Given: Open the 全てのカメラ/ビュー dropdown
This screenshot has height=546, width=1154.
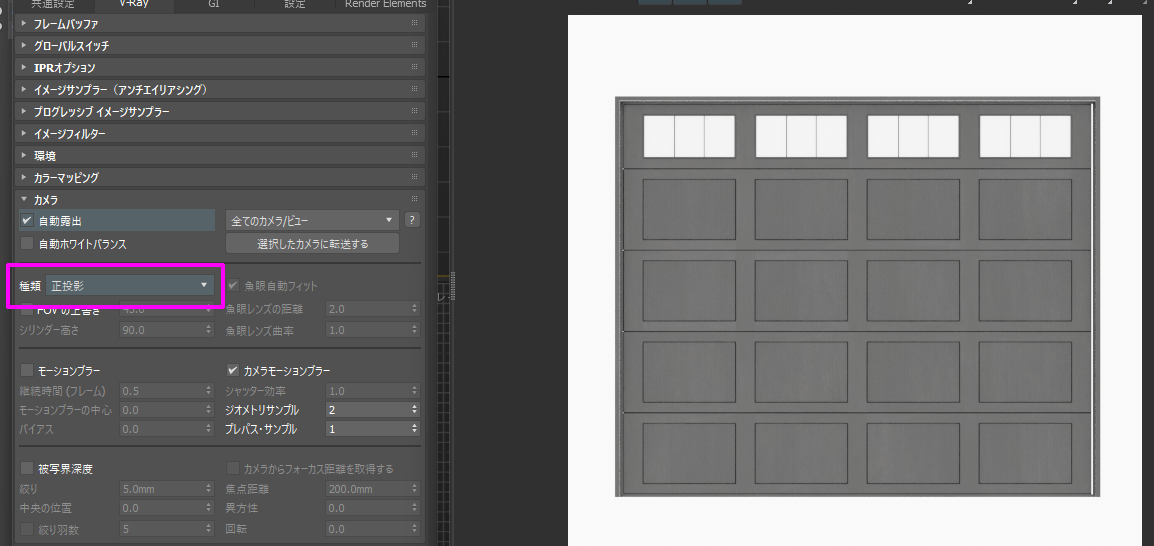Looking at the screenshot, I should tap(312, 220).
